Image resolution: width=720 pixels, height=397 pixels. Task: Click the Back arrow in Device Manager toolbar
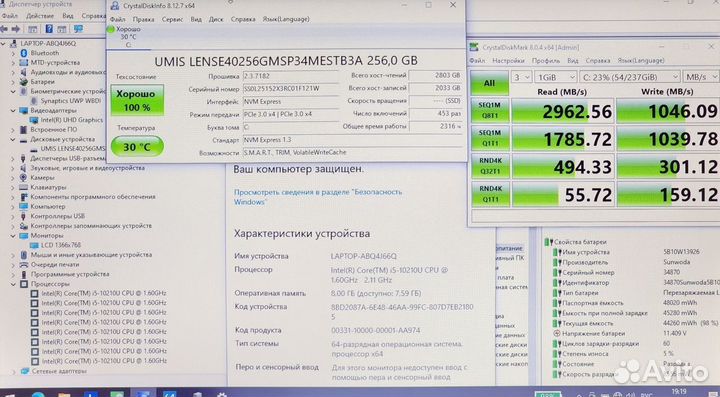click(5, 29)
